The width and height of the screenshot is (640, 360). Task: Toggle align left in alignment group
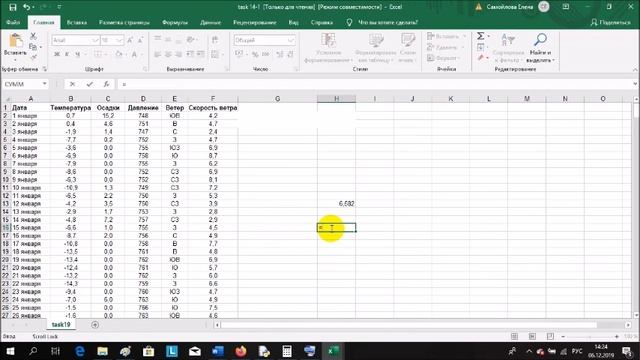click(158, 54)
